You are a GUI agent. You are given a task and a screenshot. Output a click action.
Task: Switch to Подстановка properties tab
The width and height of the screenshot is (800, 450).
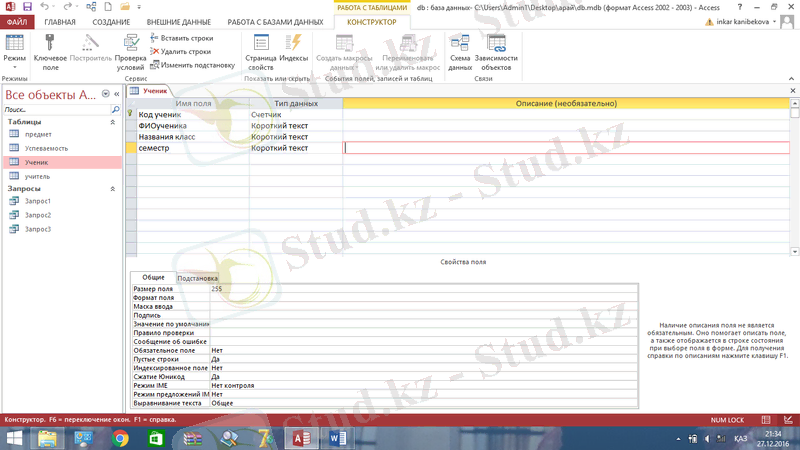[x=197, y=278]
